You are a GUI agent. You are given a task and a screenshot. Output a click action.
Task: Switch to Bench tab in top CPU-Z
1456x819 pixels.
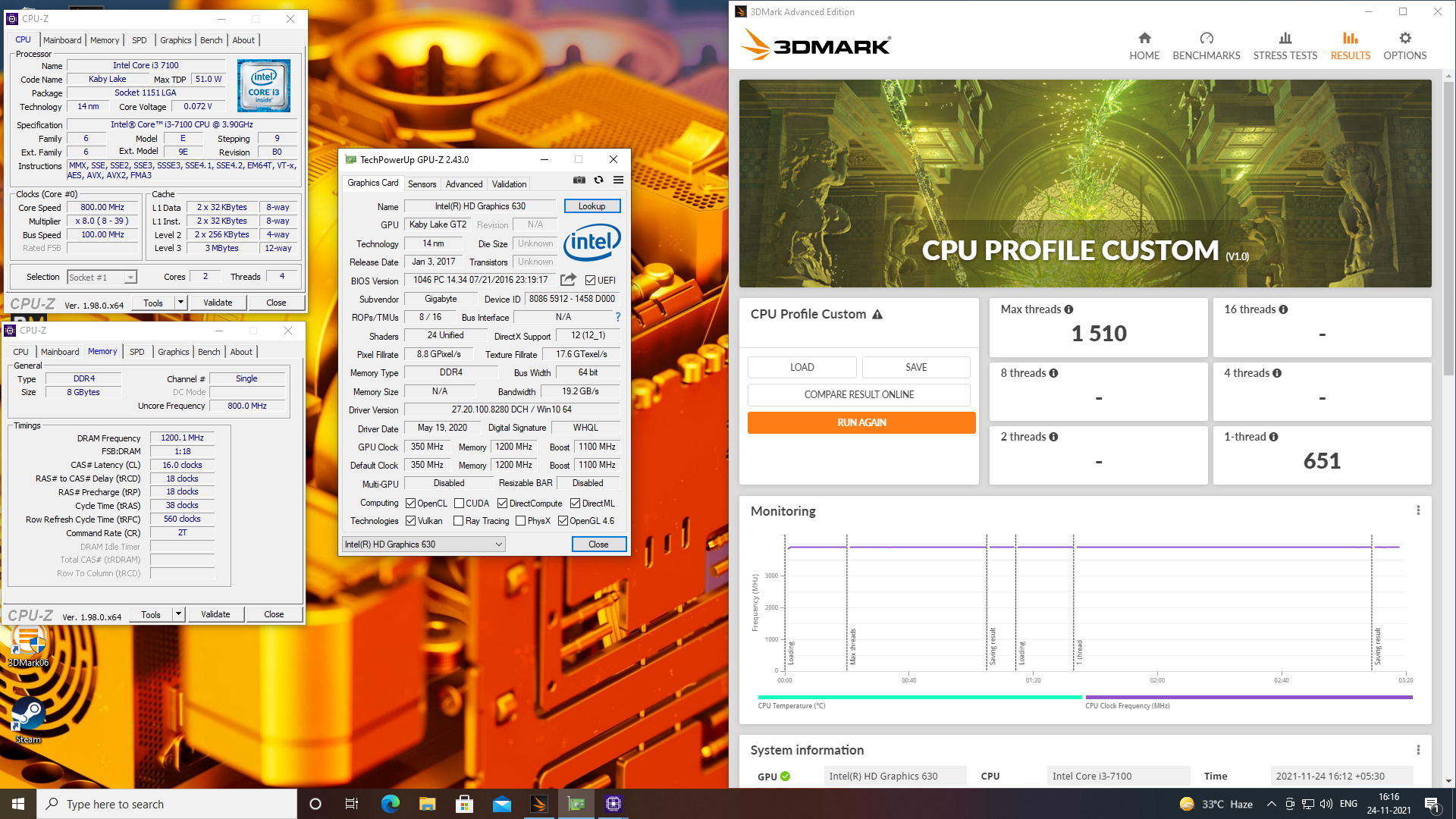click(211, 40)
